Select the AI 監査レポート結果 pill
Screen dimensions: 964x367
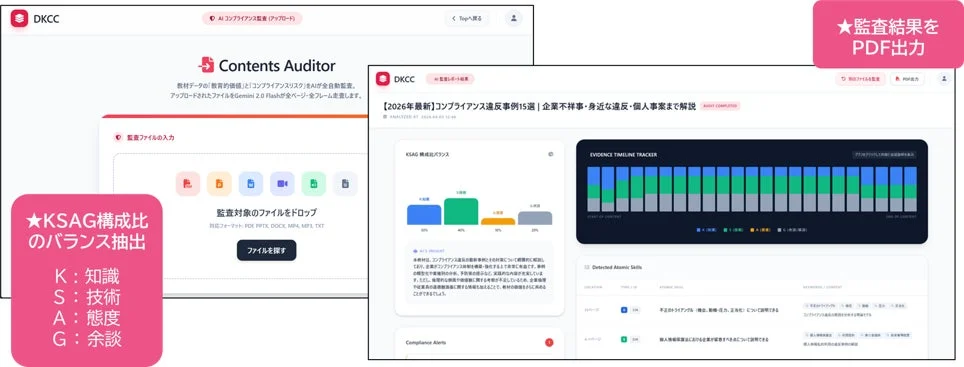tap(451, 79)
